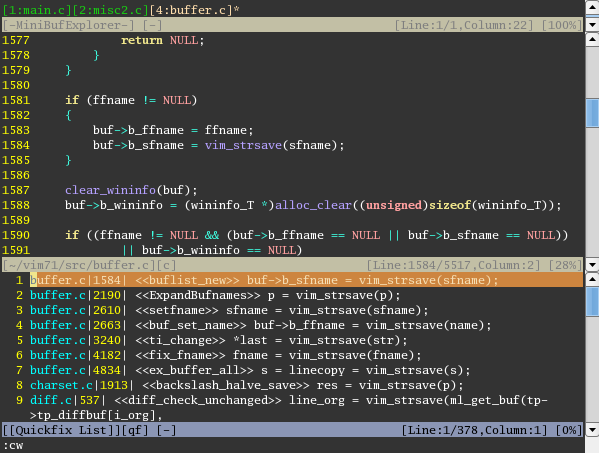Click the '|| buf->b_wininfo == NULL)' line 1591

(212, 250)
